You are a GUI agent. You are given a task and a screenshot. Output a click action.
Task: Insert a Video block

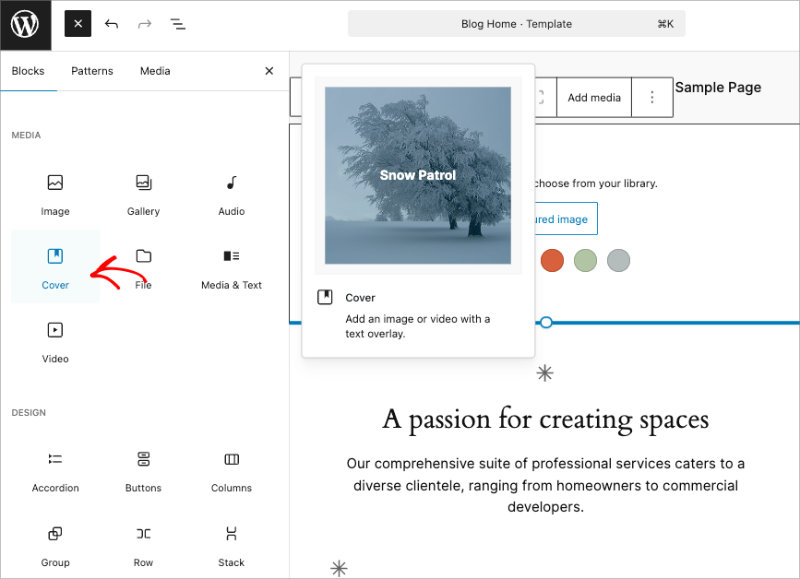coord(55,340)
